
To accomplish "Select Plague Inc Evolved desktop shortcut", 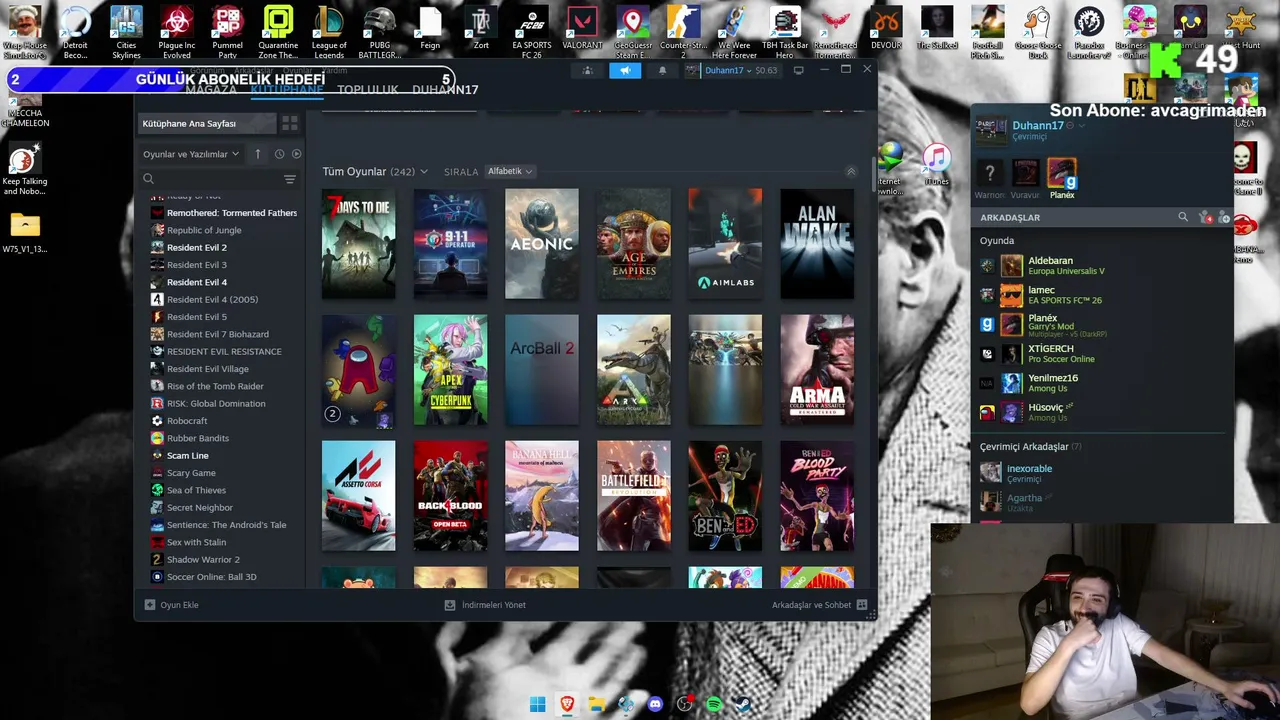I will tap(177, 31).
